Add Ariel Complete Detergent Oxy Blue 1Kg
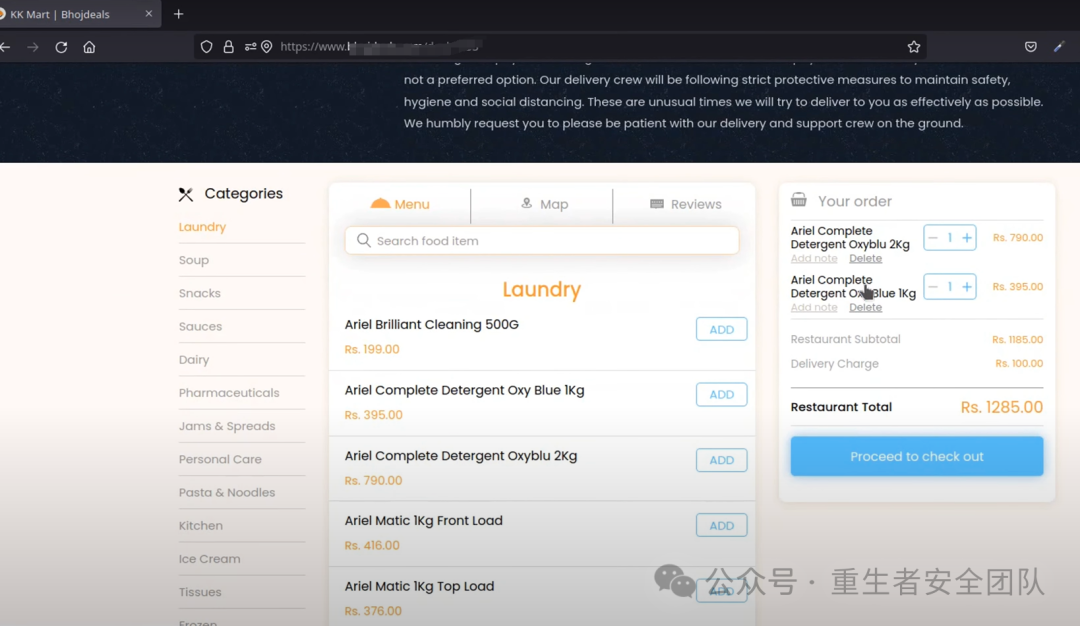 click(721, 395)
